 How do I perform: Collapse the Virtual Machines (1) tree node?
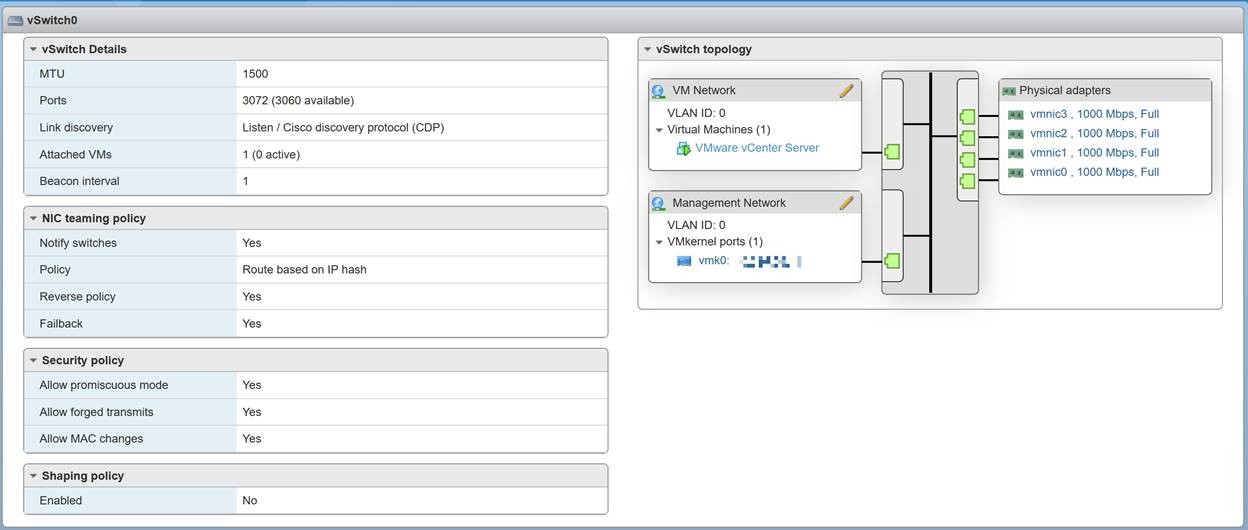tap(660, 130)
